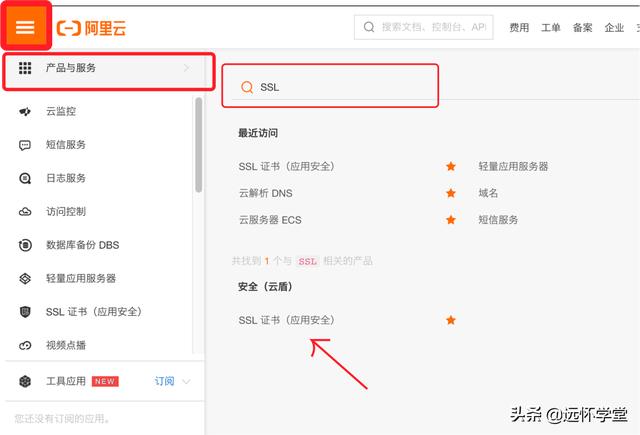
Task: Expand the 产品与服务 chevron arrow
Action: (x=187, y=68)
